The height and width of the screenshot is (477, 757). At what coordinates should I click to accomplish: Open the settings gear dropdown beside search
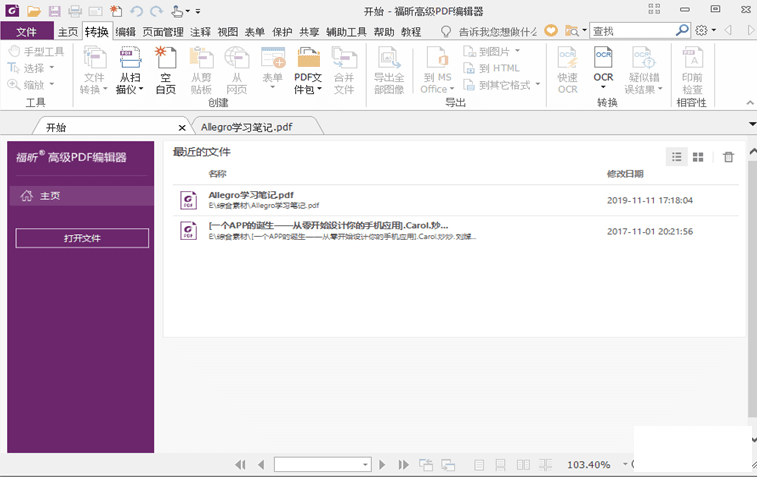(705, 30)
